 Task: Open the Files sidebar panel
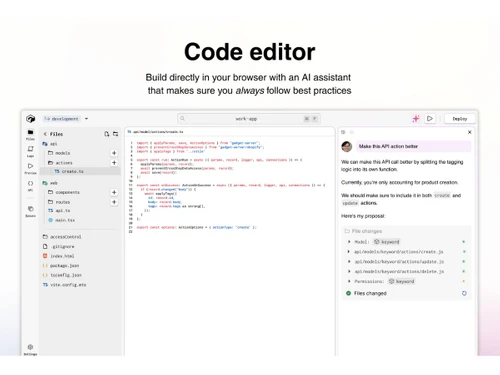[30, 134]
